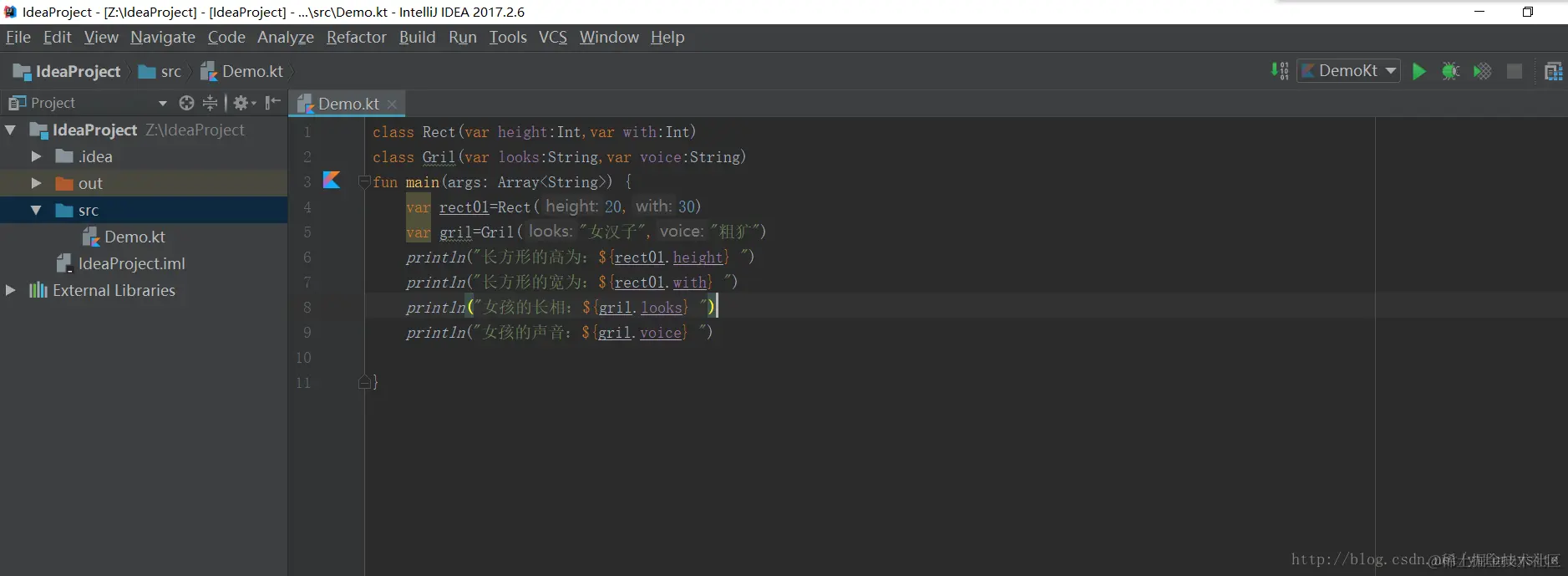The width and height of the screenshot is (1568, 576).
Task: Select the Demo.kt editor tab
Action: 348,104
